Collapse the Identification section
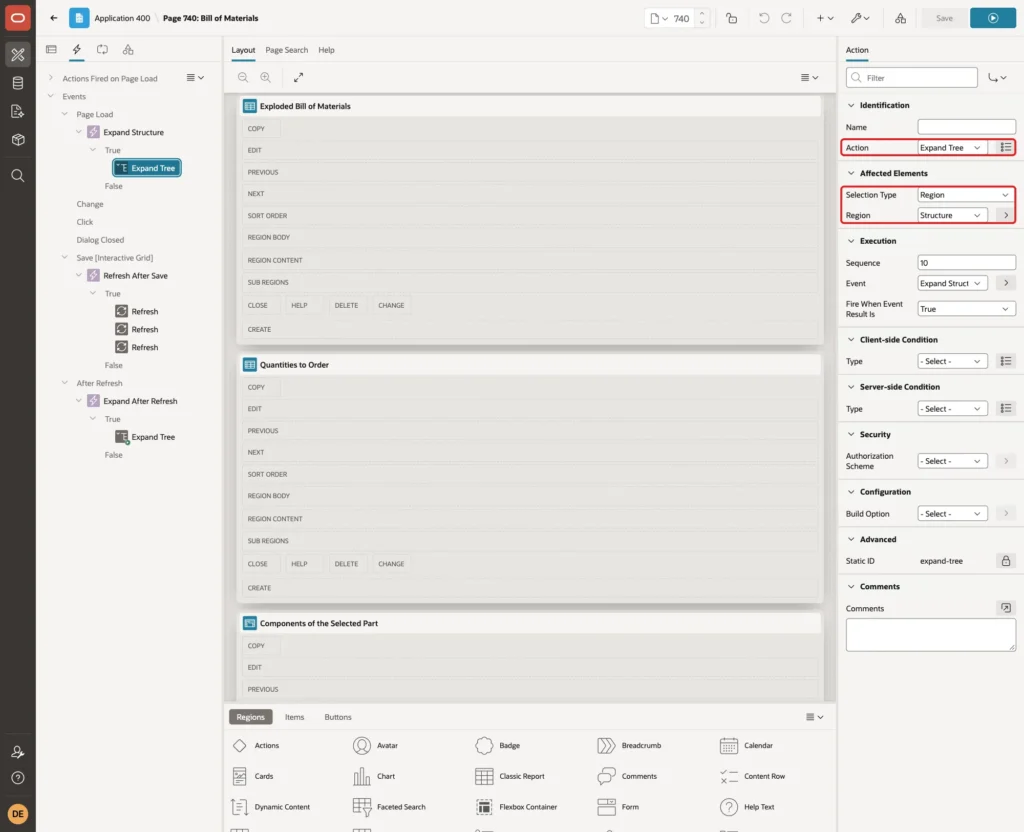This screenshot has width=1024, height=832. (851, 105)
